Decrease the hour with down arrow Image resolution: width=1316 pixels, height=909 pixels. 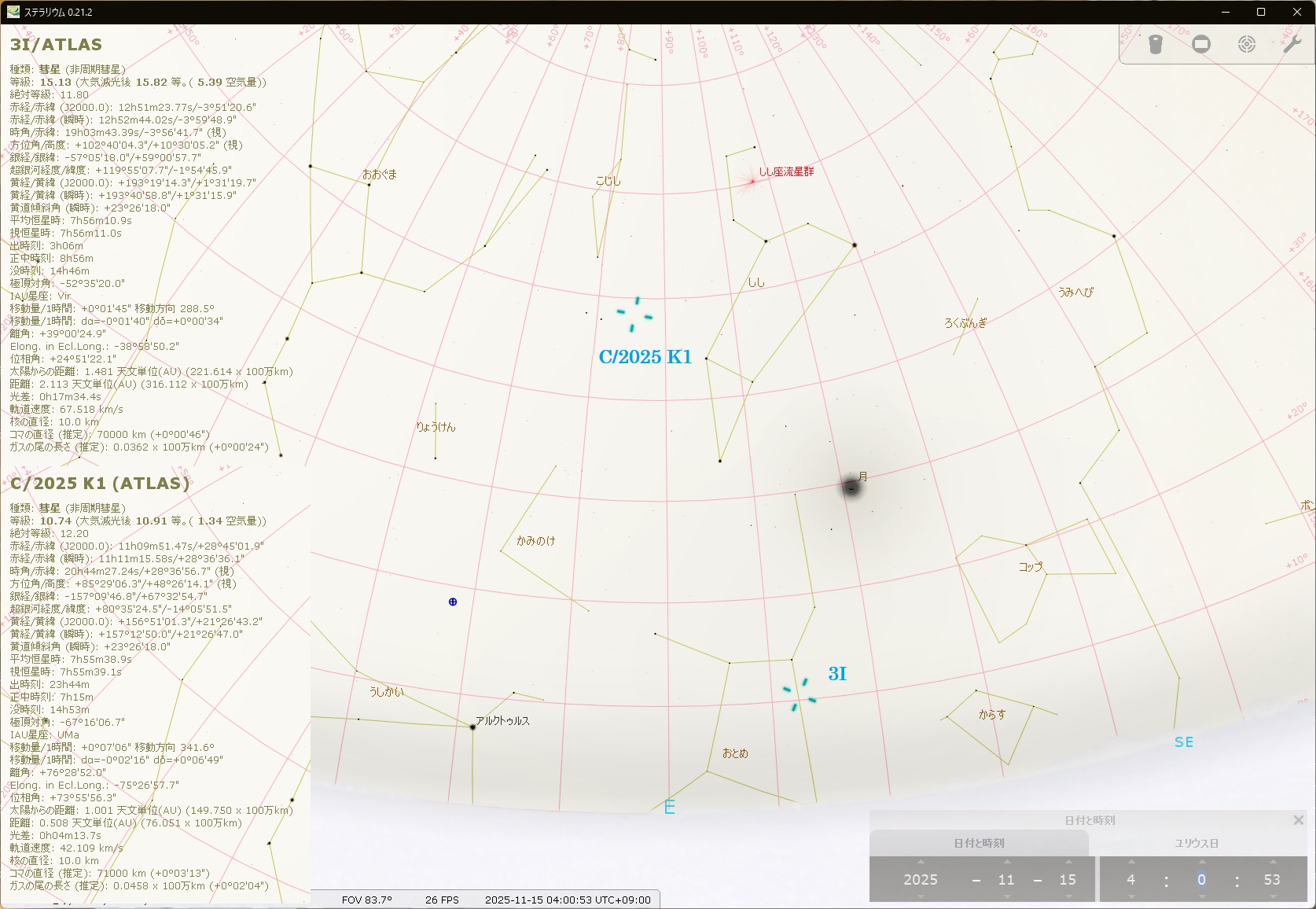click(x=1130, y=896)
